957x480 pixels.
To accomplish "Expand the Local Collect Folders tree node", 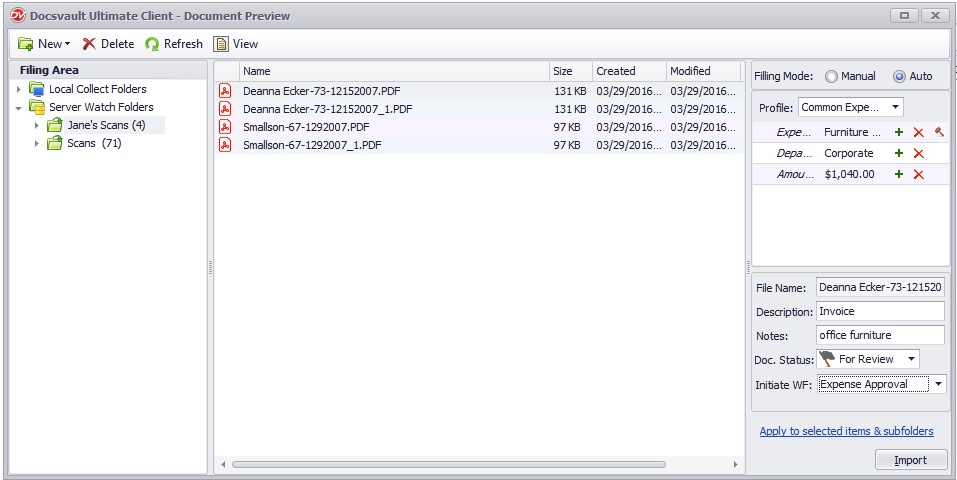I will click(18, 89).
